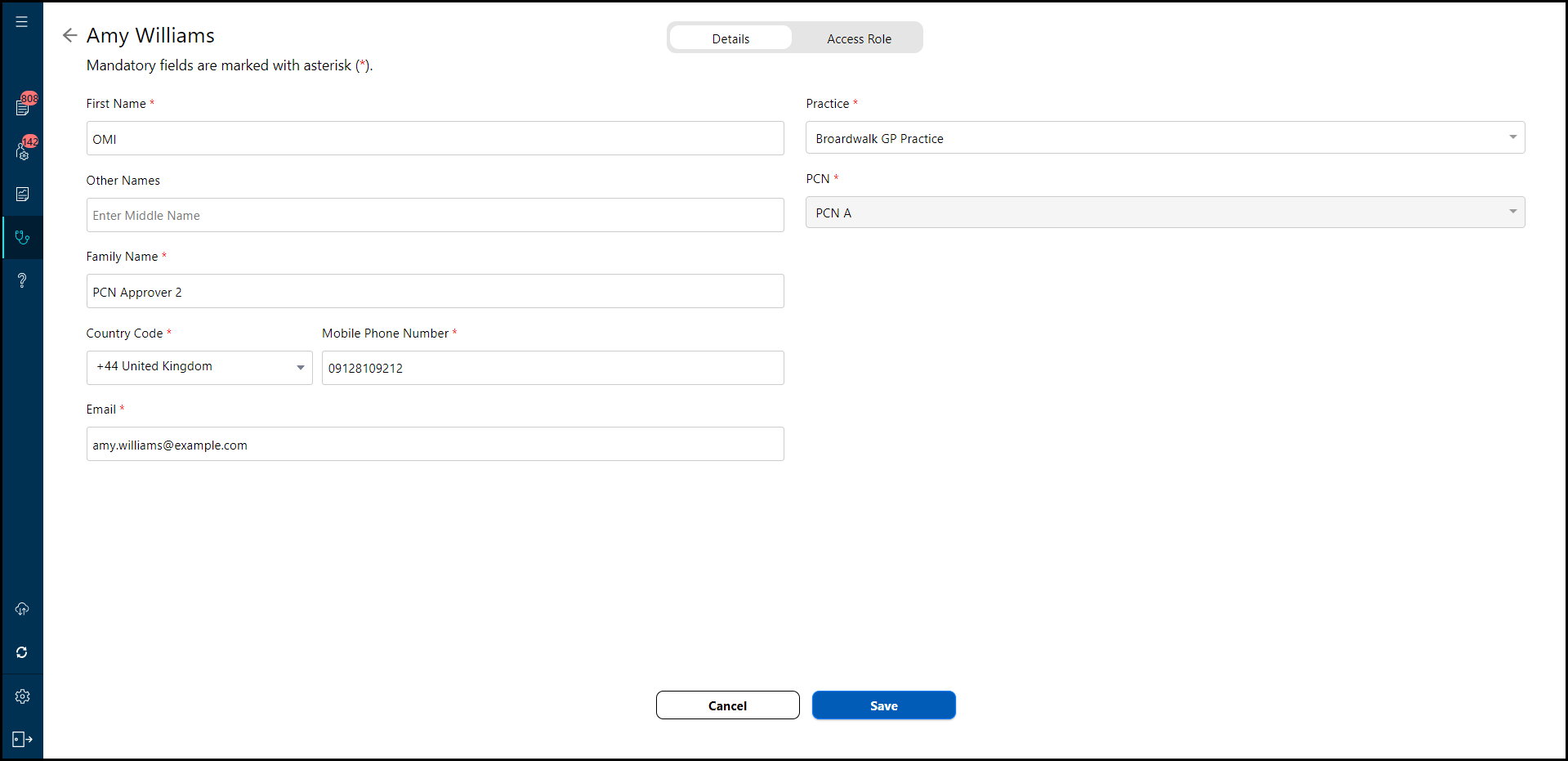Open the hamburger menu in sidebar
Viewport: 1568px width, 761px height.
pyautogui.click(x=22, y=22)
